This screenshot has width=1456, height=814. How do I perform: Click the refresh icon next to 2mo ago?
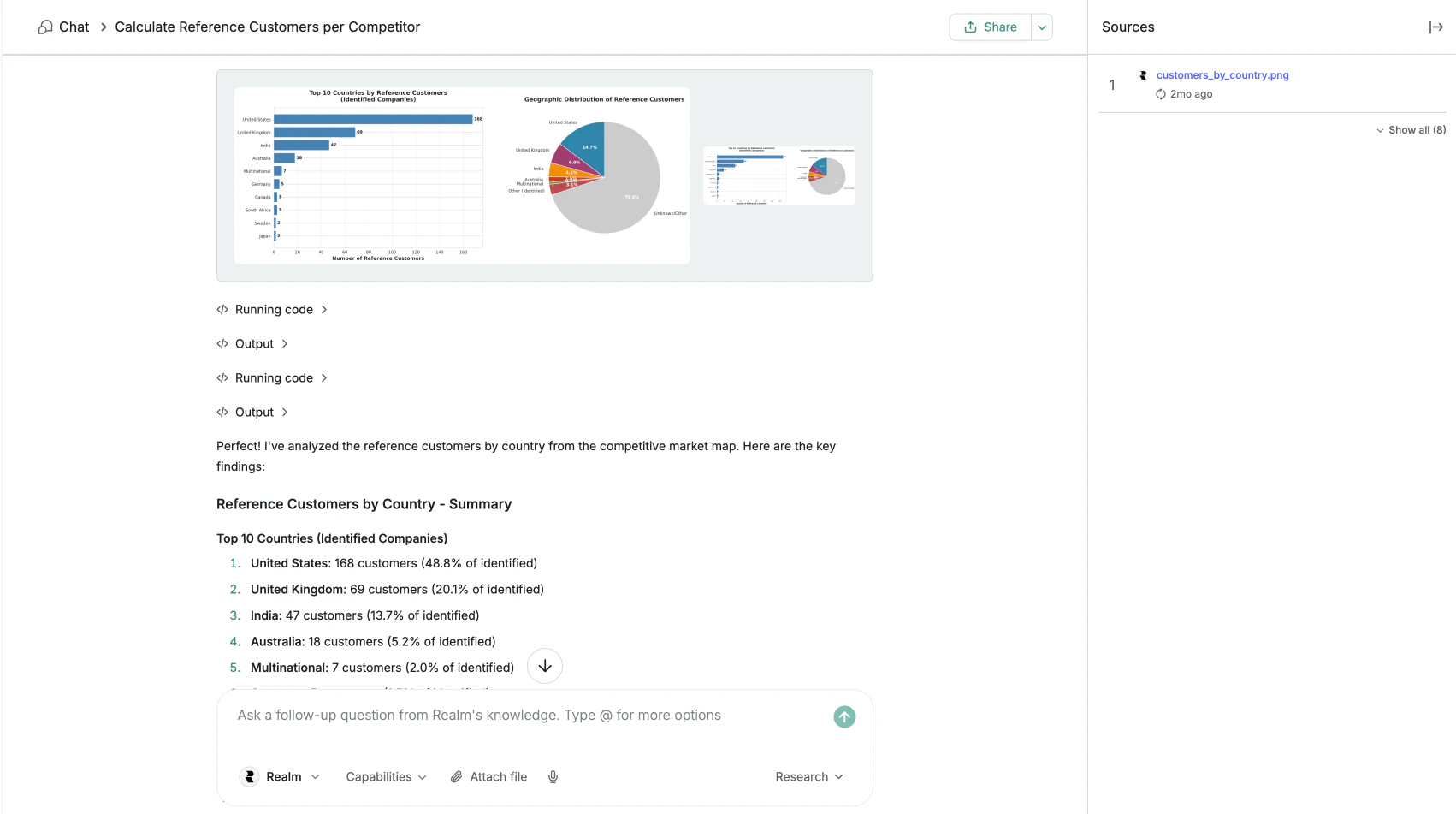1161,94
